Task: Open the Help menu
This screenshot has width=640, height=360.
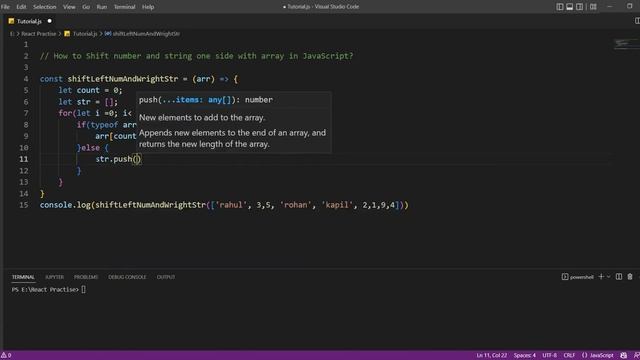Action: click(x=148, y=7)
